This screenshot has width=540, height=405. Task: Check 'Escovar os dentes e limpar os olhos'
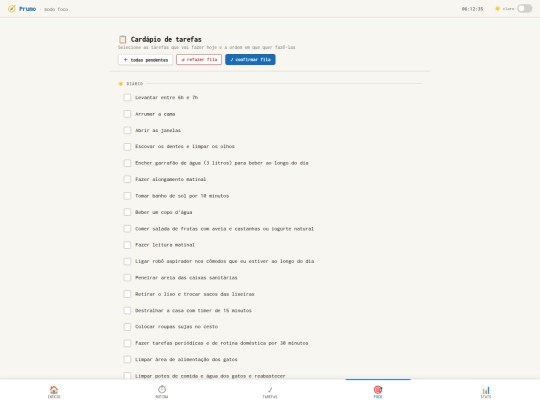(x=127, y=147)
